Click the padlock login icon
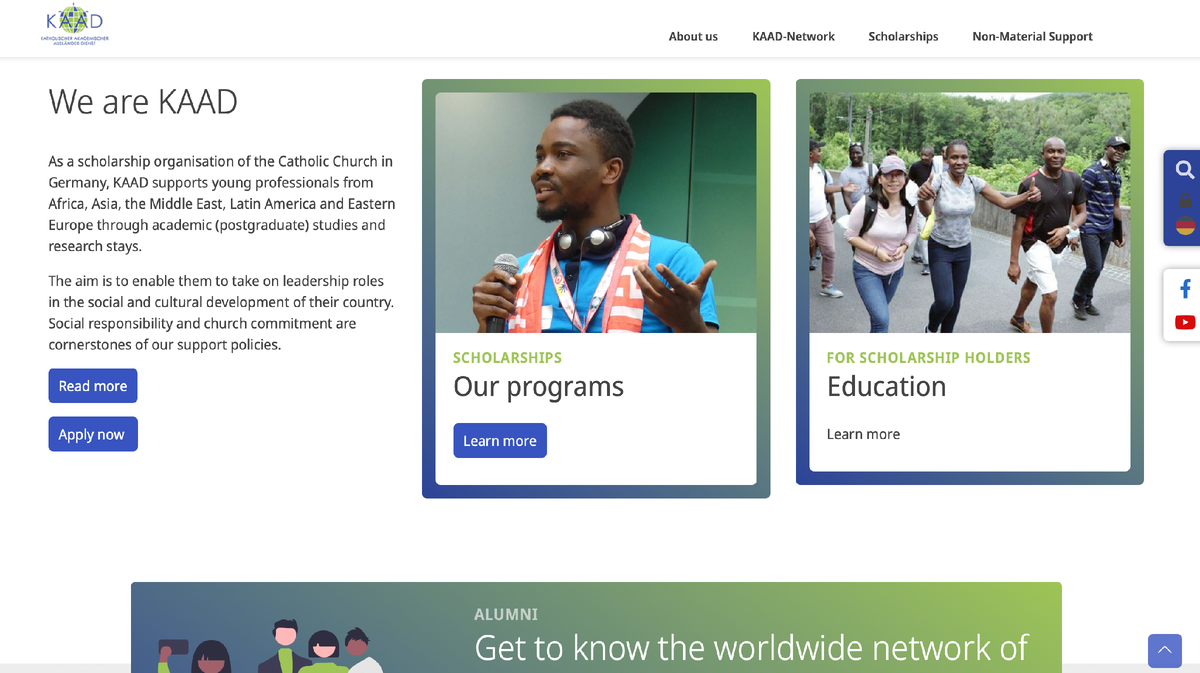The image size is (1200, 673). [1185, 199]
